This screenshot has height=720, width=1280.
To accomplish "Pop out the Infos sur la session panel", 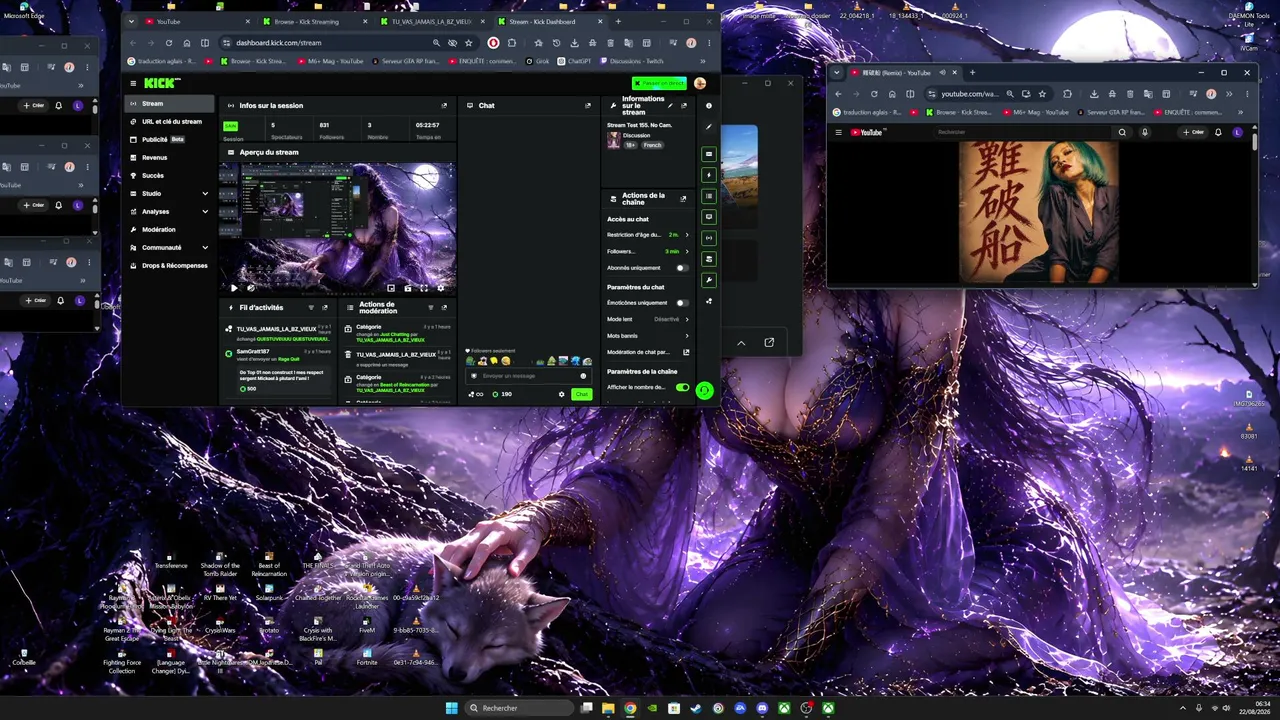I will pos(444,105).
